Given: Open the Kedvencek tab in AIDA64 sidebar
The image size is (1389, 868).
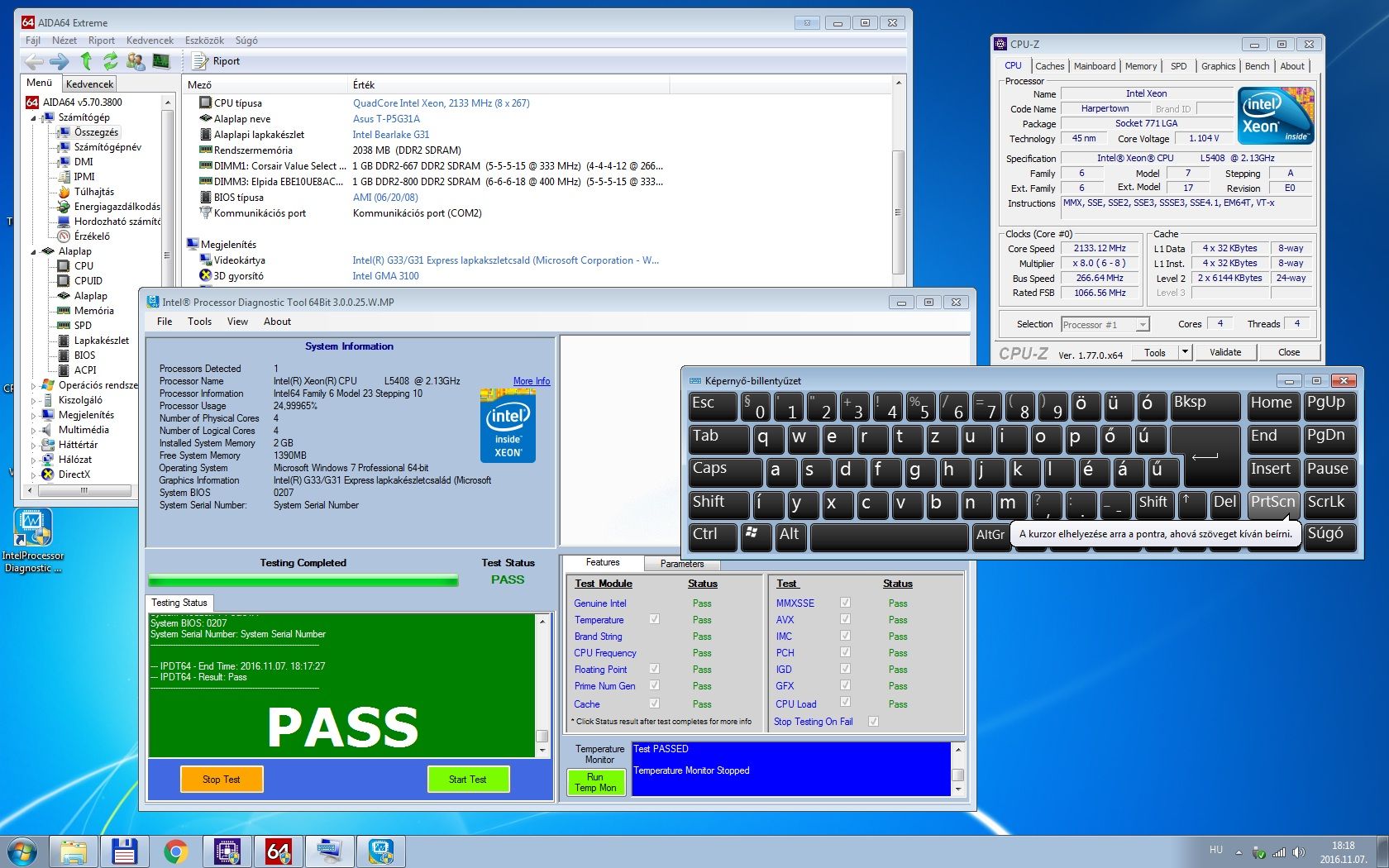Looking at the screenshot, I should (x=89, y=83).
